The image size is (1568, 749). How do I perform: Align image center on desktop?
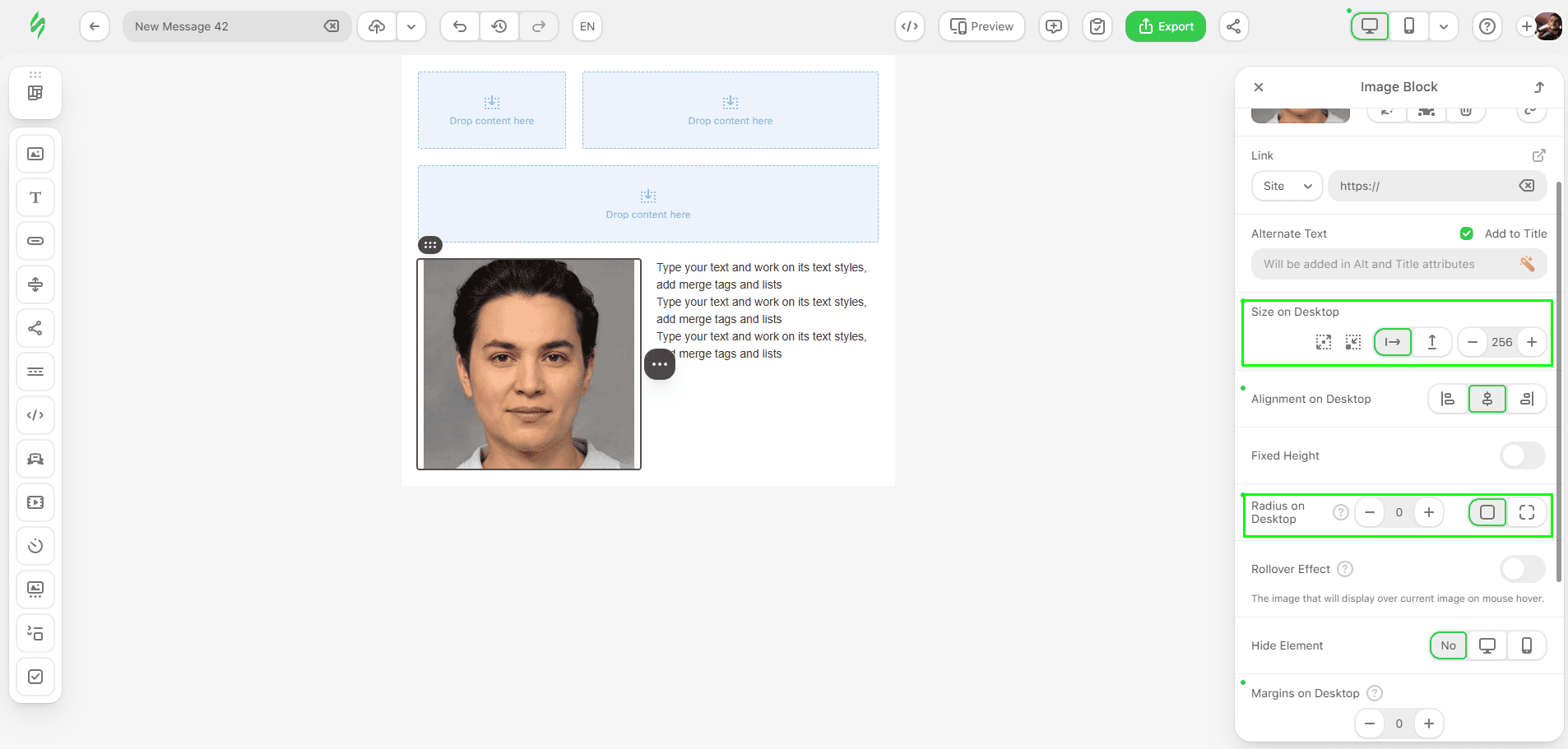(x=1487, y=399)
